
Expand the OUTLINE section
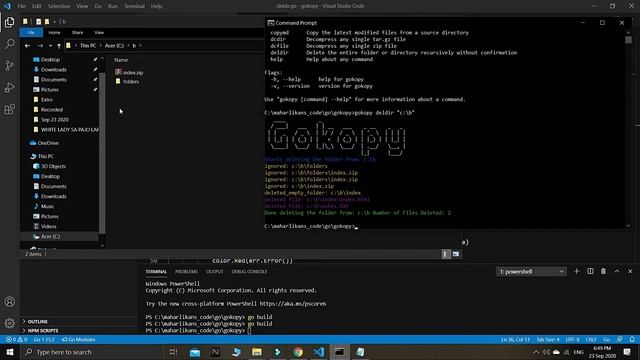pyautogui.click(x=38, y=322)
